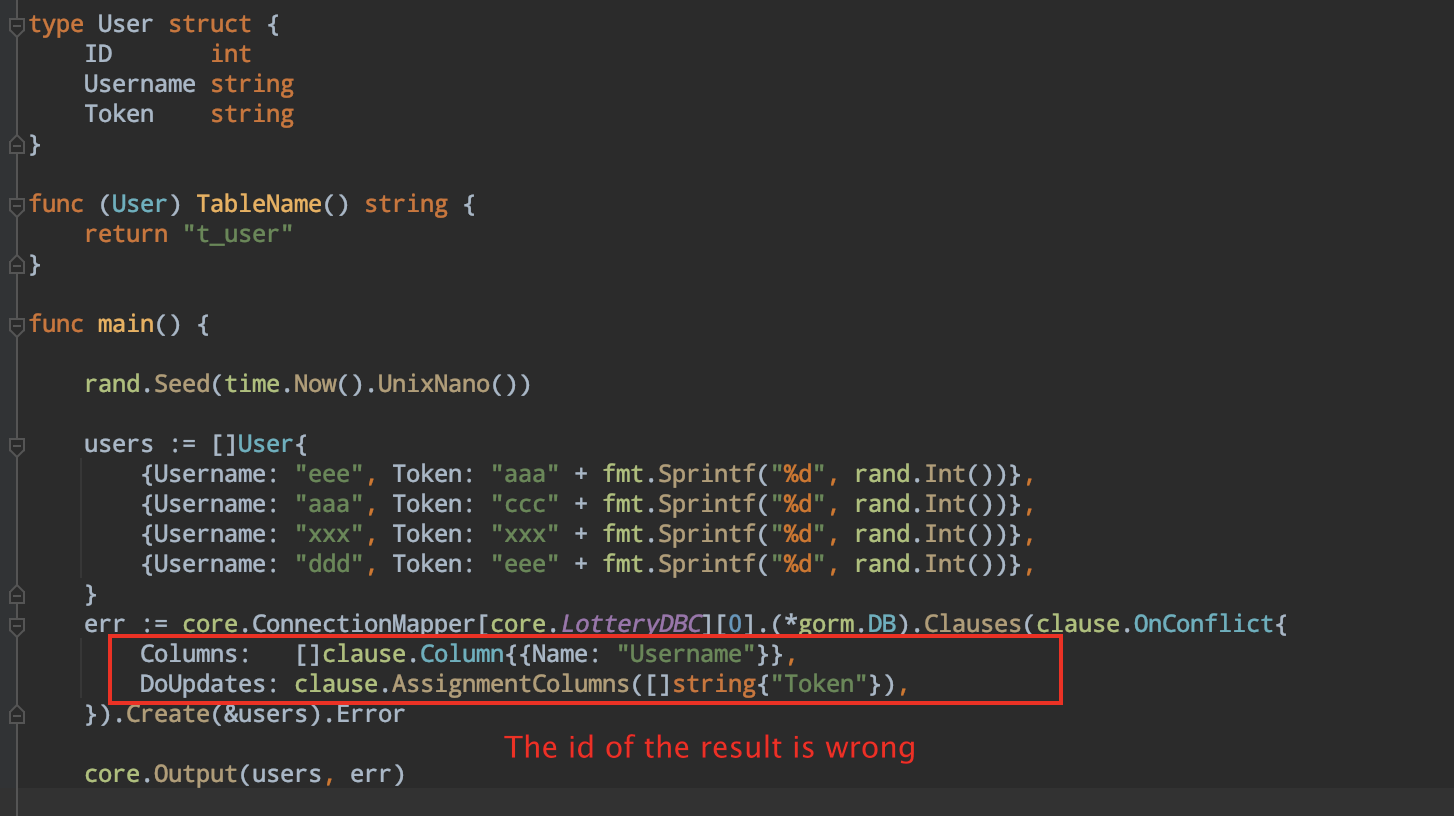Image resolution: width=1454 pixels, height=816 pixels.
Task: Collapse the main function fold marker
Action: coord(15,325)
